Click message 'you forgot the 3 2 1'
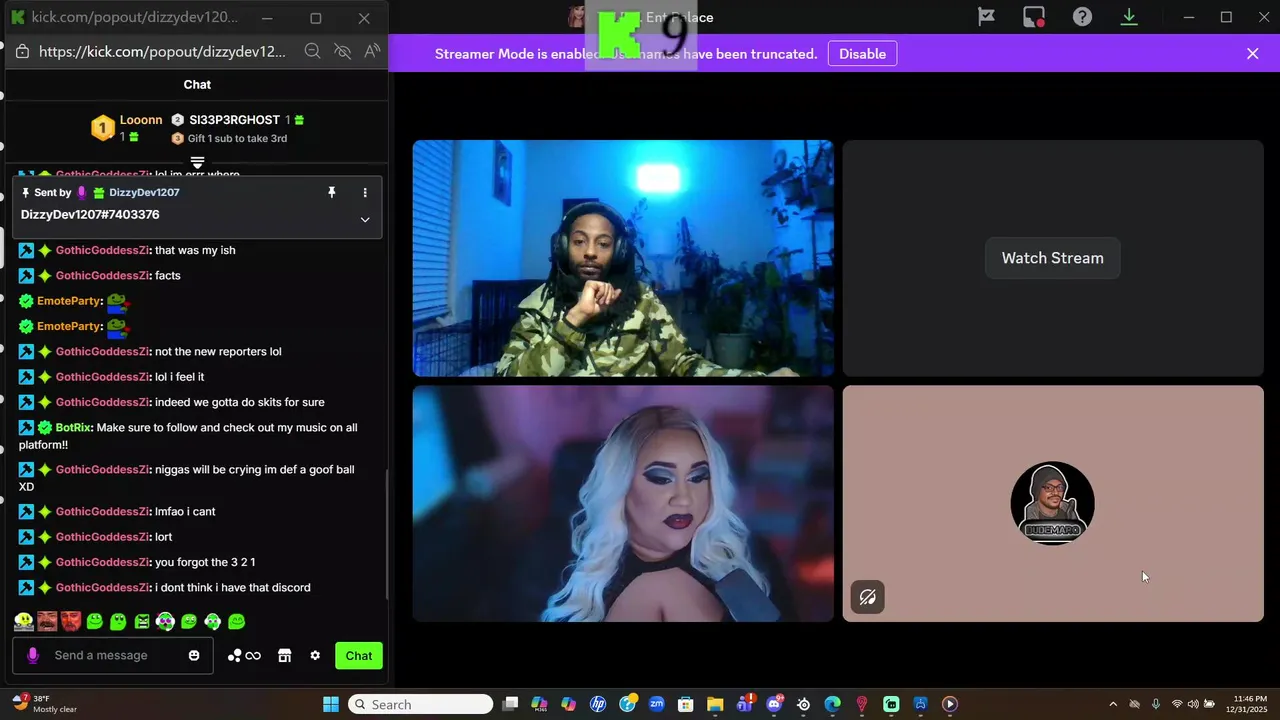The height and width of the screenshot is (720, 1280). coord(205,563)
